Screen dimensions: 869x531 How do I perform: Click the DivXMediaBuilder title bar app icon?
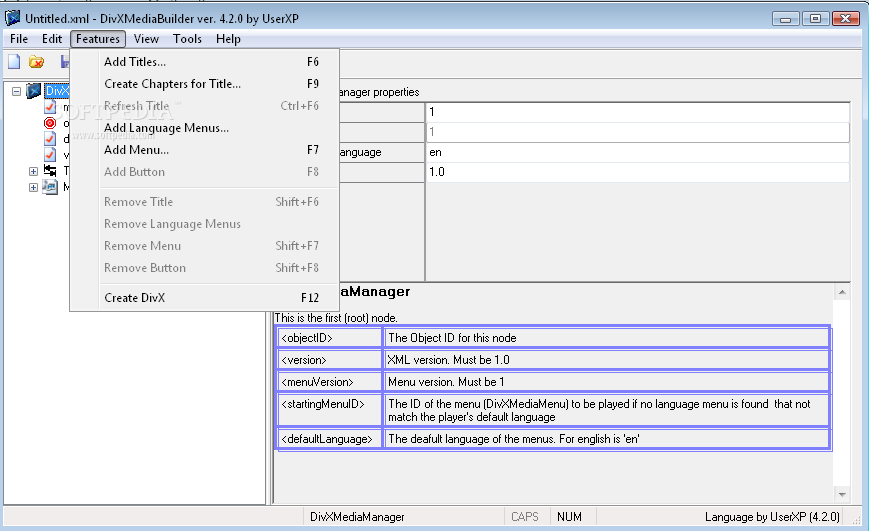coord(12,18)
